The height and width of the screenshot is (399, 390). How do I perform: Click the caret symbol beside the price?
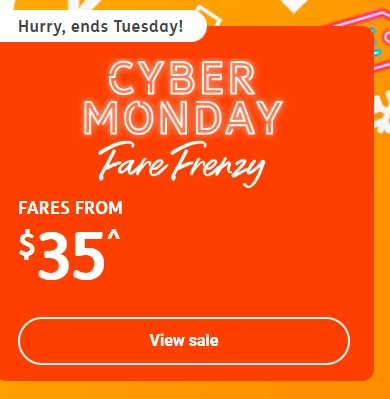coord(113,235)
